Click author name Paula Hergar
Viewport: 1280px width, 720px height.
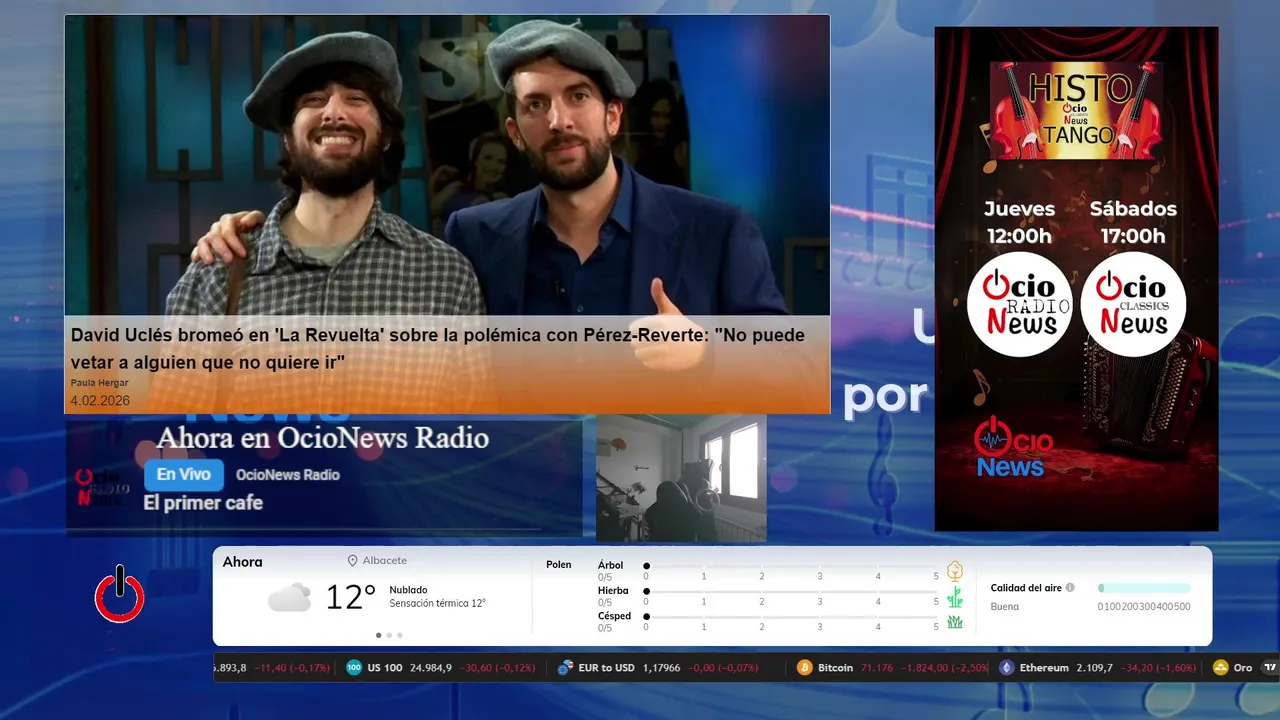(x=99, y=383)
